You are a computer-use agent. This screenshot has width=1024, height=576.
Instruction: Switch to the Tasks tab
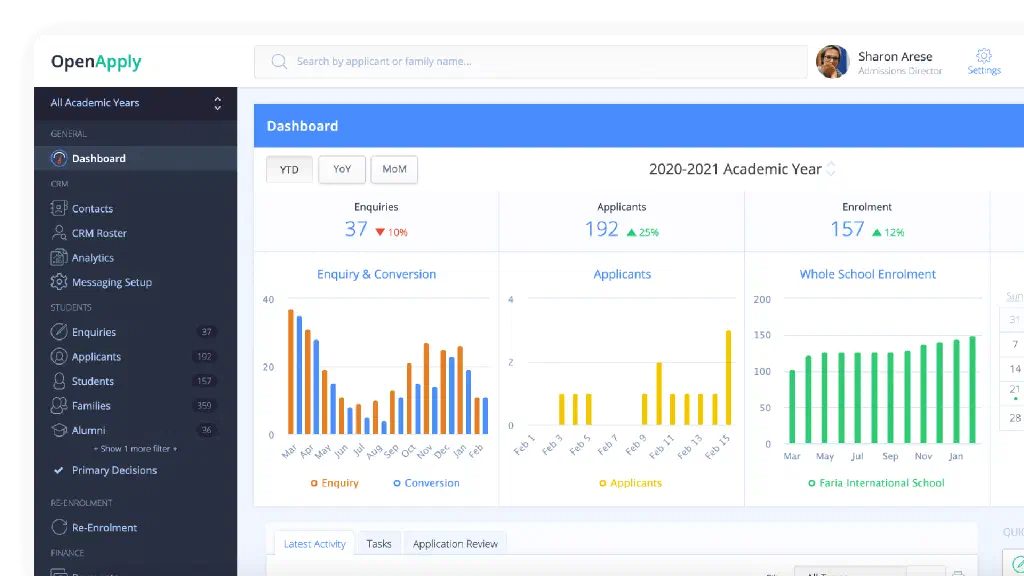coord(379,543)
